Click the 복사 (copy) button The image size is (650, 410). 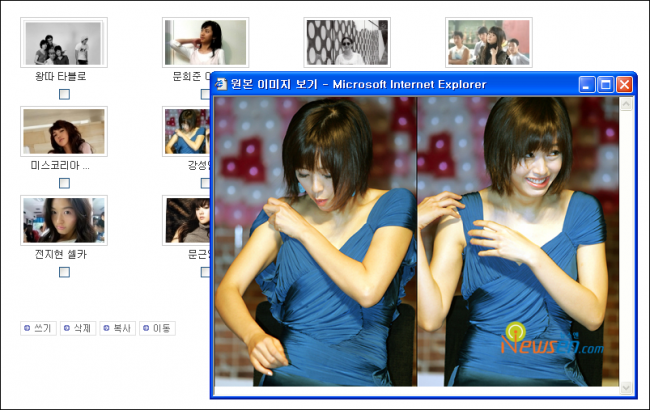118,328
